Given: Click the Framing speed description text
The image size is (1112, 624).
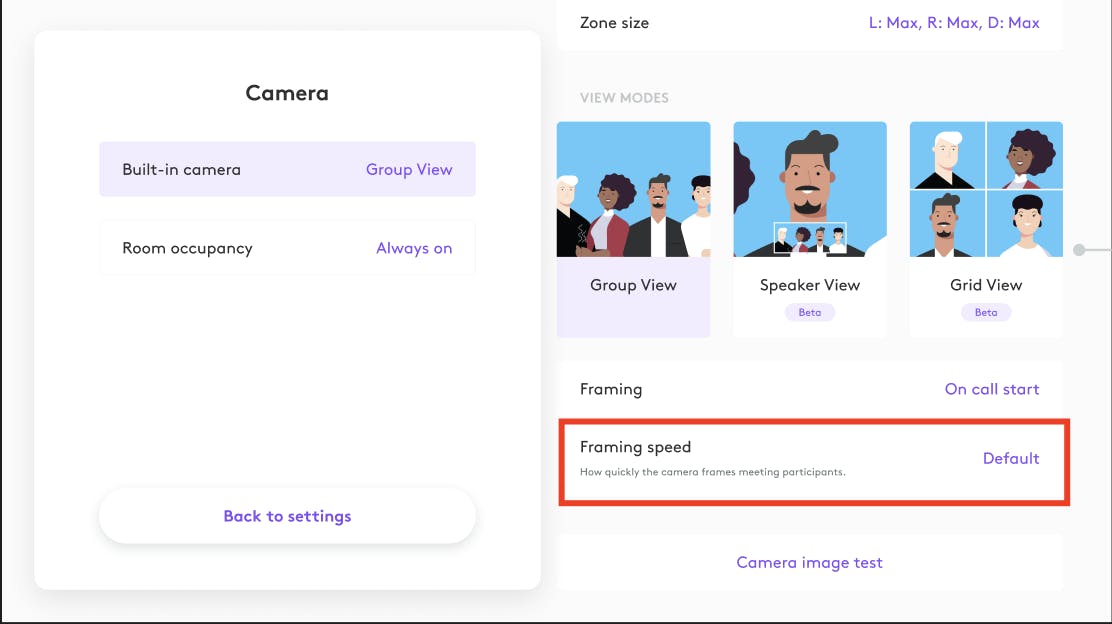Looking at the screenshot, I should 712,472.
